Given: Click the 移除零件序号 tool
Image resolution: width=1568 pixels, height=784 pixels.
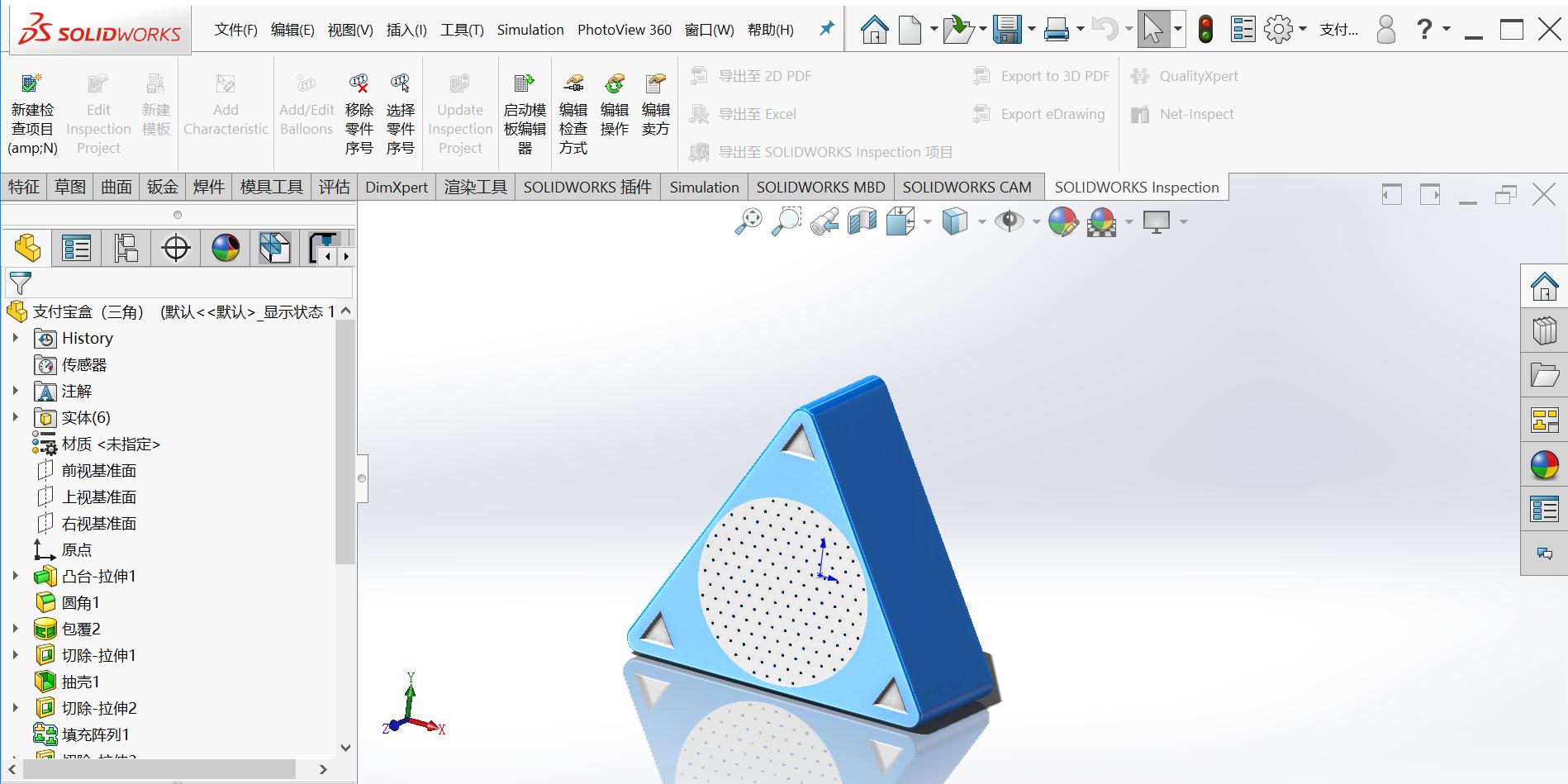Looking at the screenshot, I should [359, 113].
